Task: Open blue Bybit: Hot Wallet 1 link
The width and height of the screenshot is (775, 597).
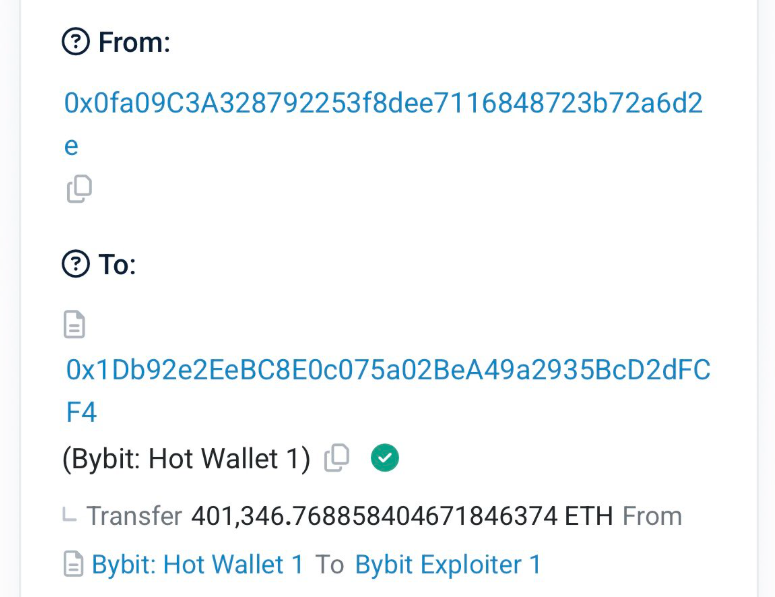Action: point(198,565)
